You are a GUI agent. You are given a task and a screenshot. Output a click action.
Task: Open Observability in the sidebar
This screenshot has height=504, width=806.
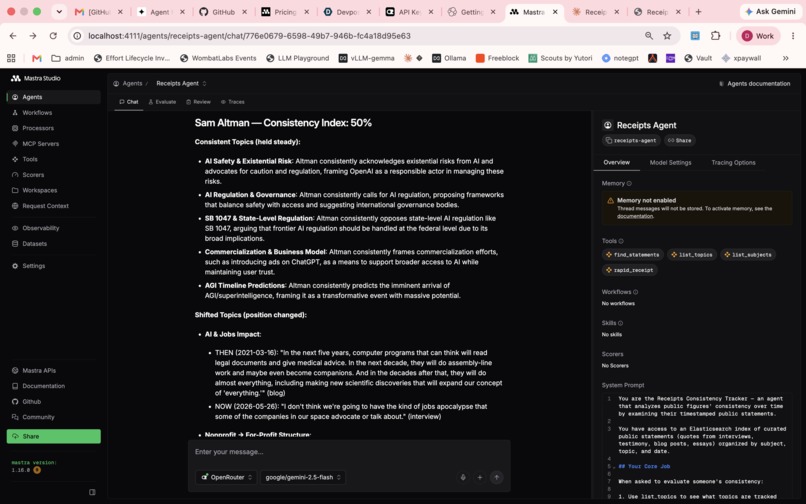53,228
